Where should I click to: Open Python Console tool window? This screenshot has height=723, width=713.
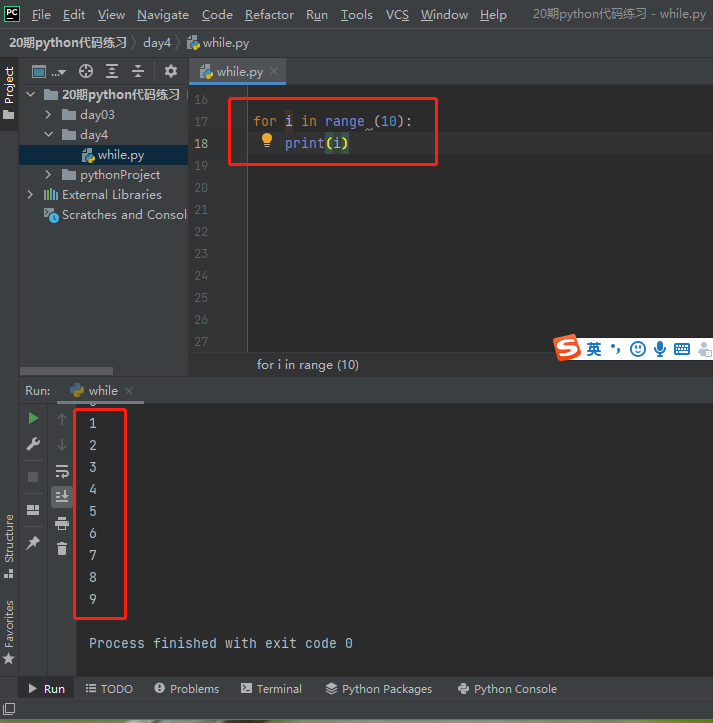click(x=507, y=689)
